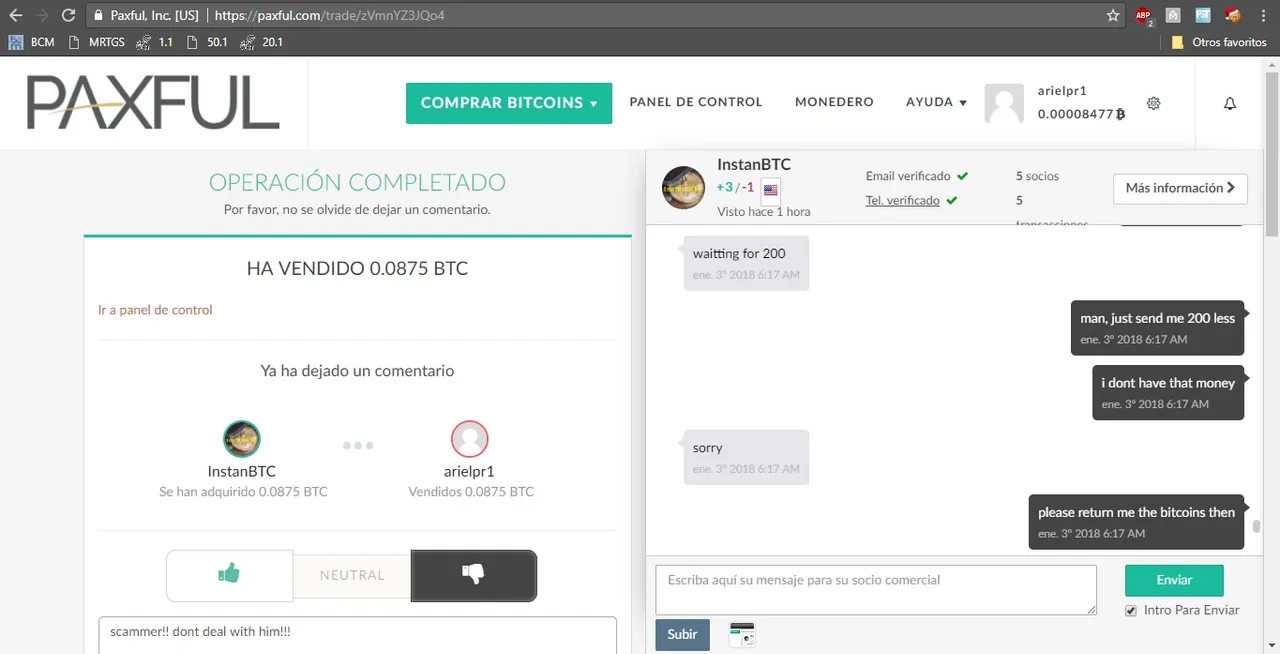Open the gray extension icon next to ABP
The height and width of the screenshot is (654, 1280).
pos(1173,16)
